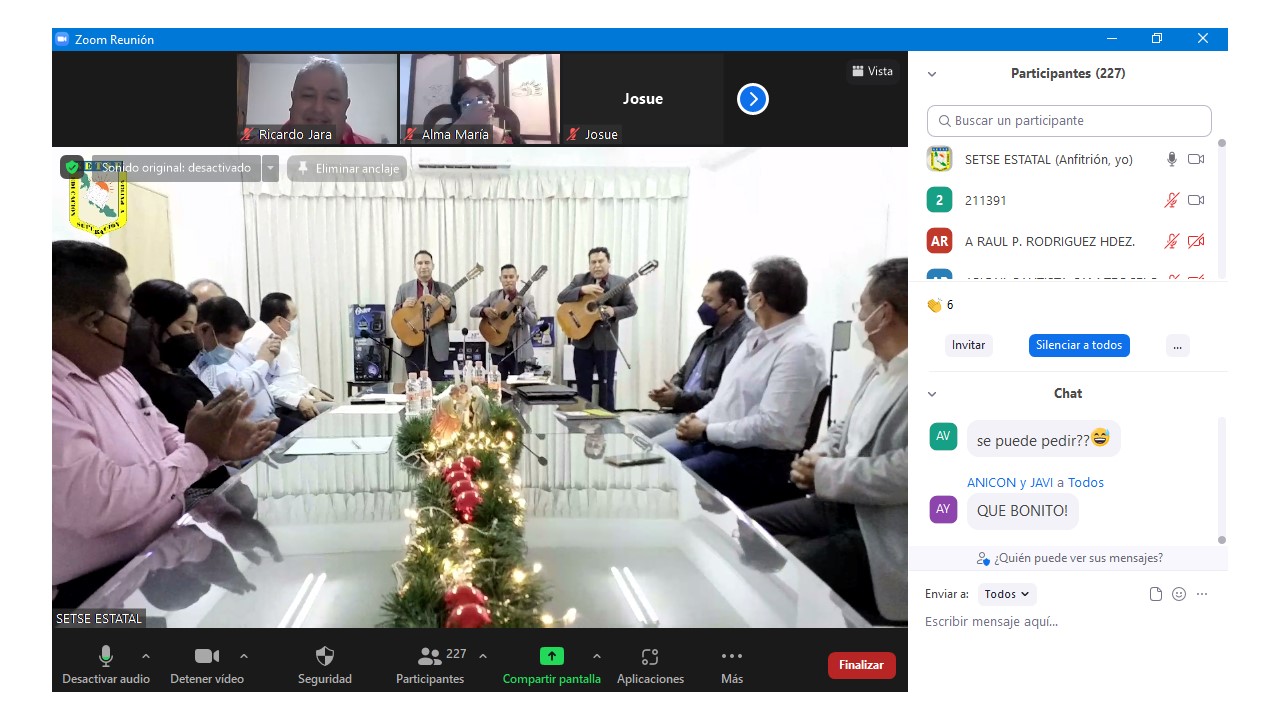Click sender name ANICON y JAVI
This screenshot has width=1280, height=720.
1010,482
